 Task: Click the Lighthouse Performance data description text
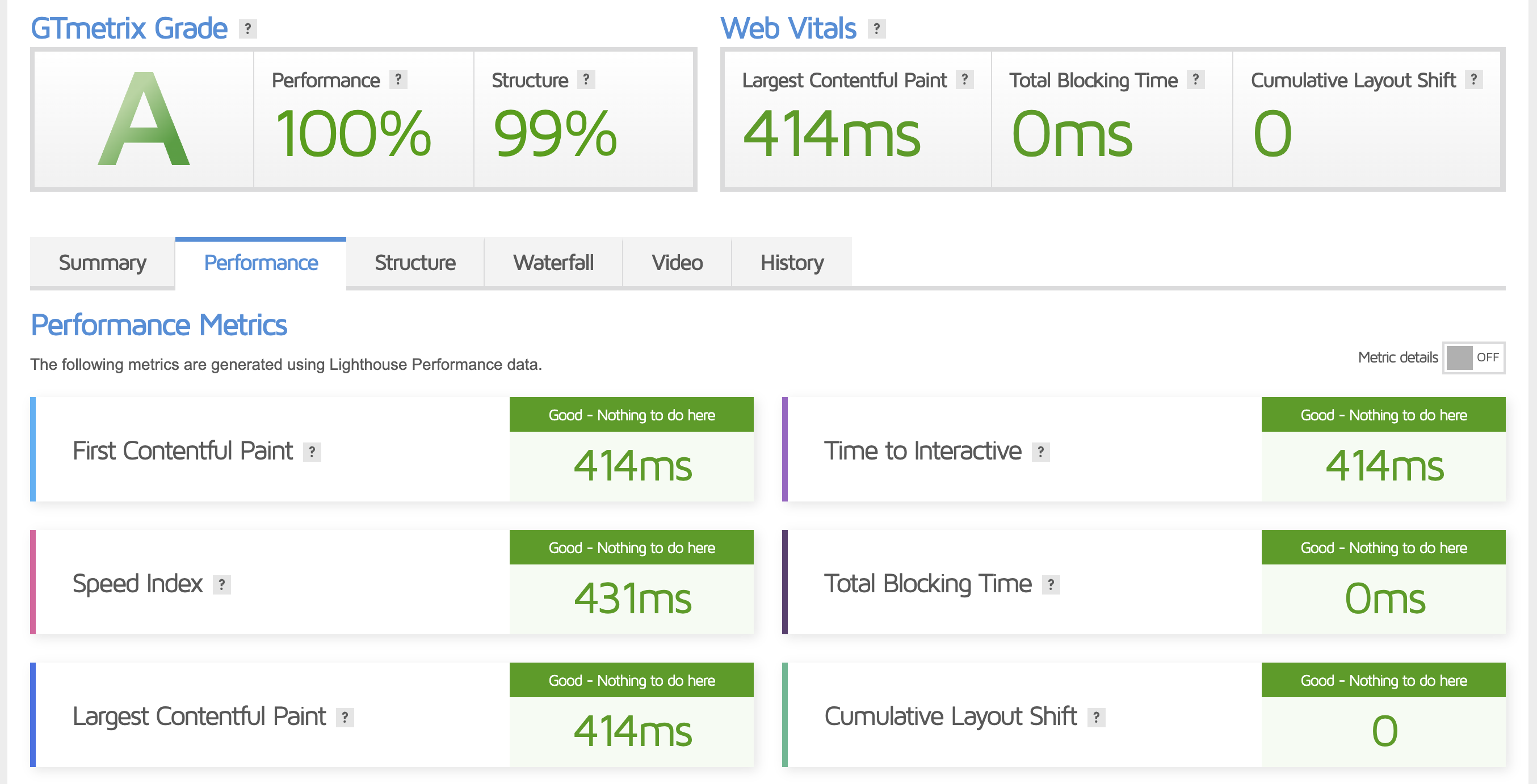pyautogui.click(x=286, y=364)
